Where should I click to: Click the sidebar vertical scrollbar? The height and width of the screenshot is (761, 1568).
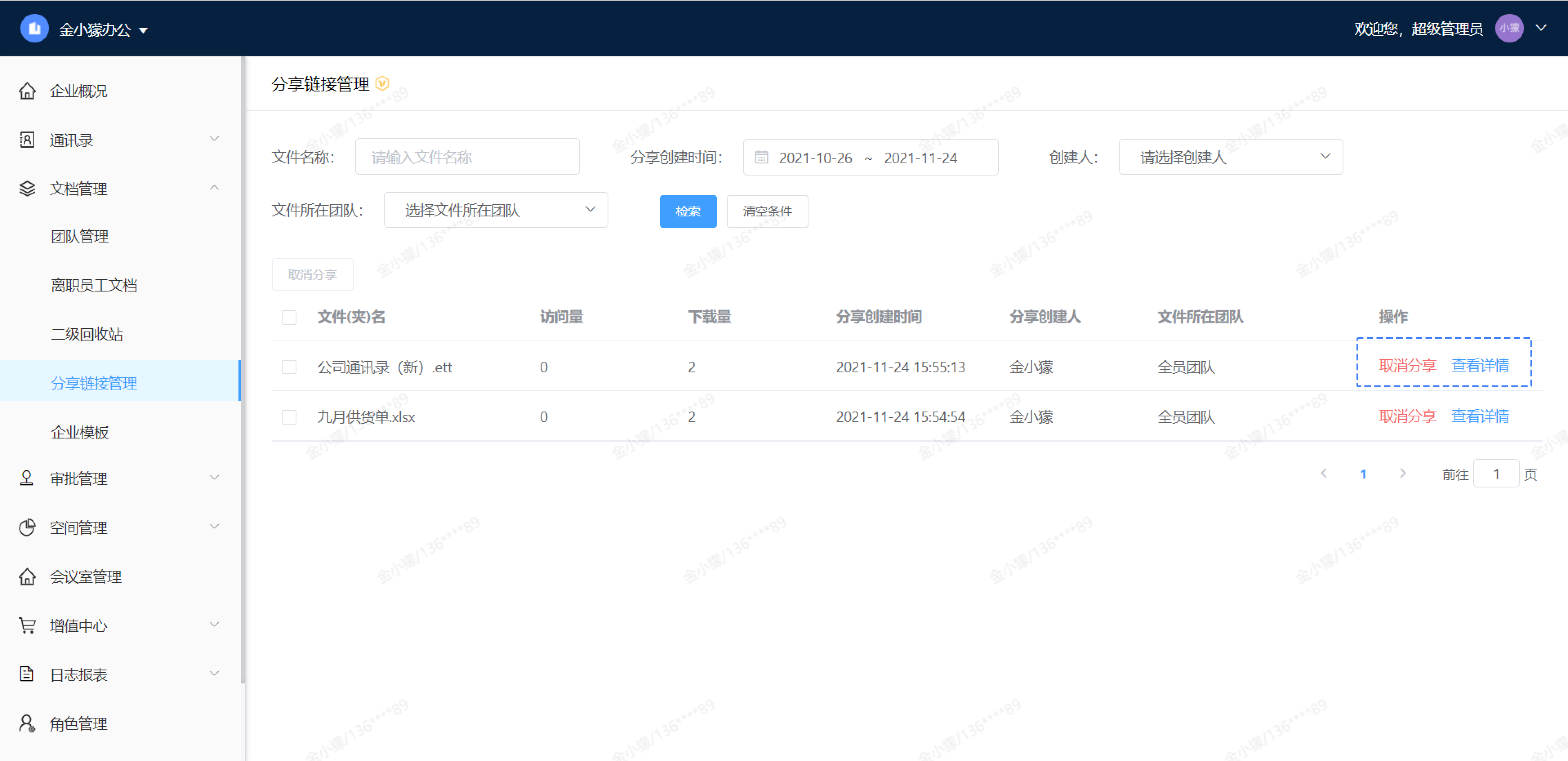(x=243, y=370)
